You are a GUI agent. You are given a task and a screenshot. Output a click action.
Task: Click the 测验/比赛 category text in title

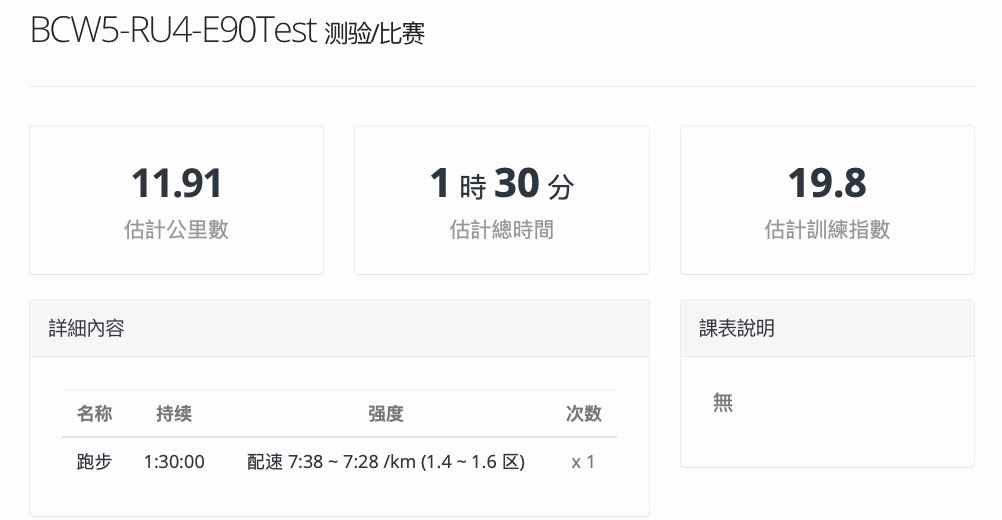[x=374, y=33]
